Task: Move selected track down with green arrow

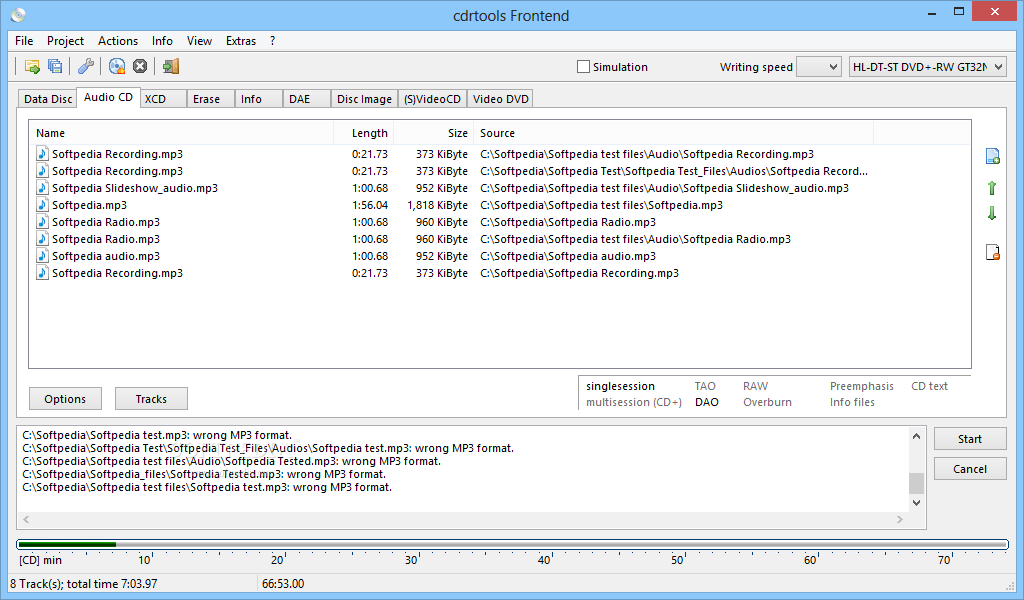Action: tap(992, 213)
